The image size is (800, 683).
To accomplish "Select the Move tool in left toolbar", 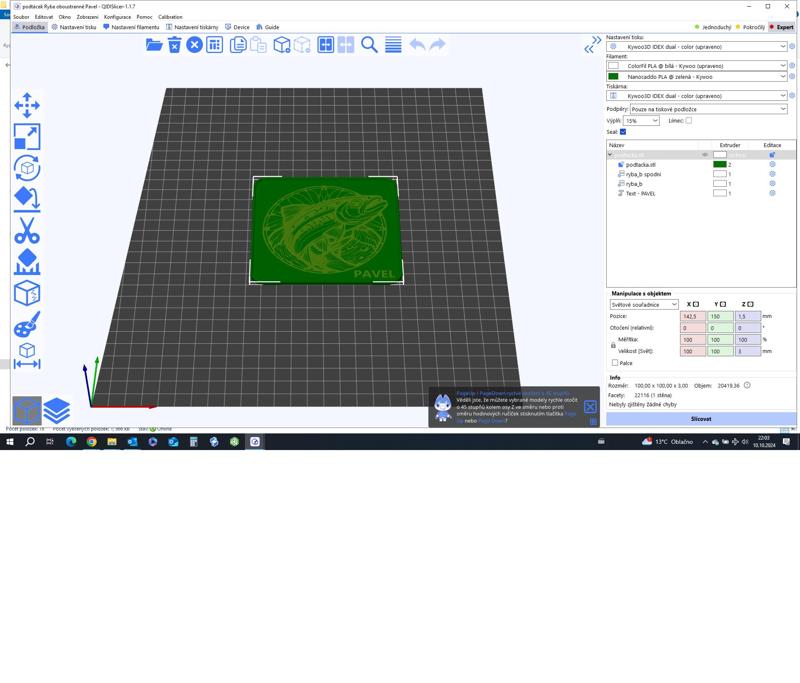I will 27,106.
